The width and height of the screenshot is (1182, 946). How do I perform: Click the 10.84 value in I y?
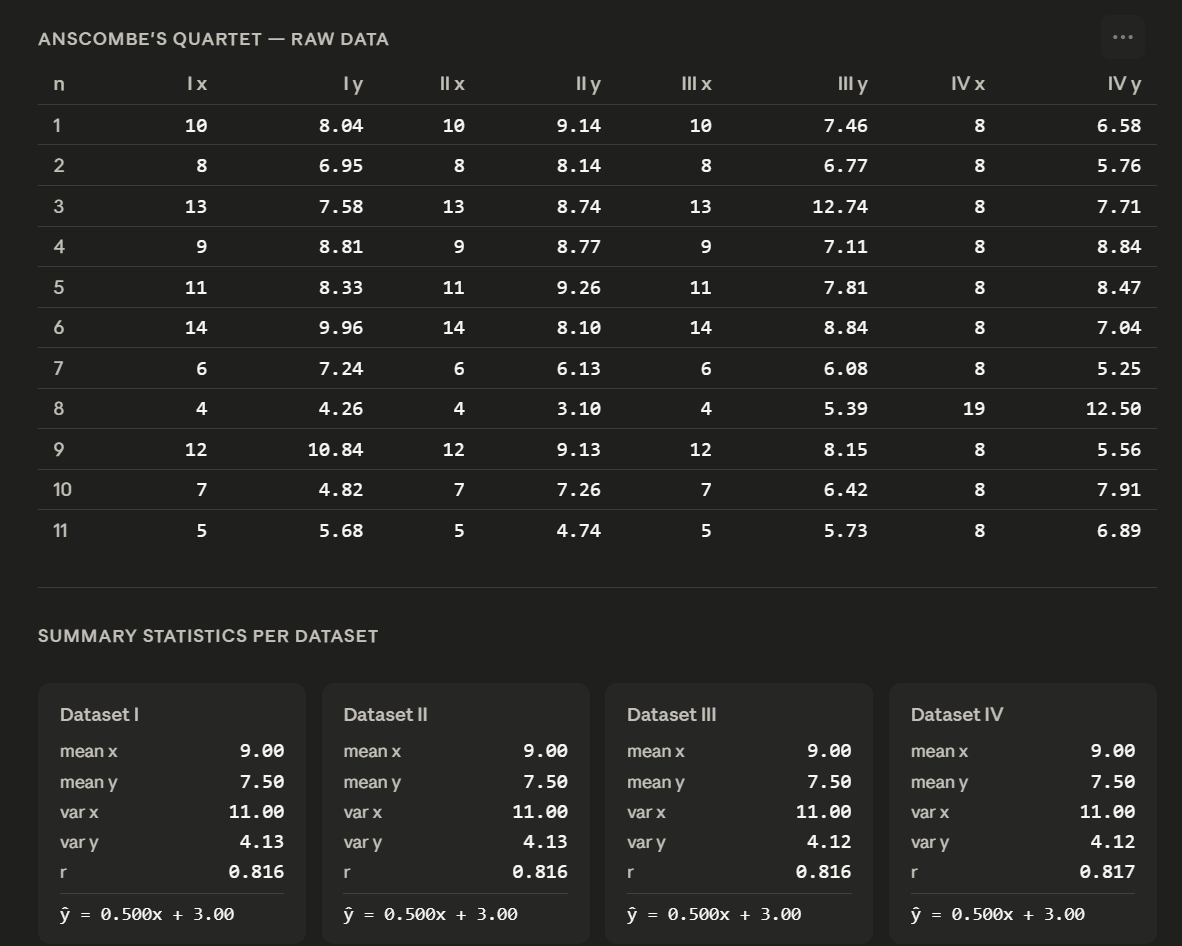(335, 449)
